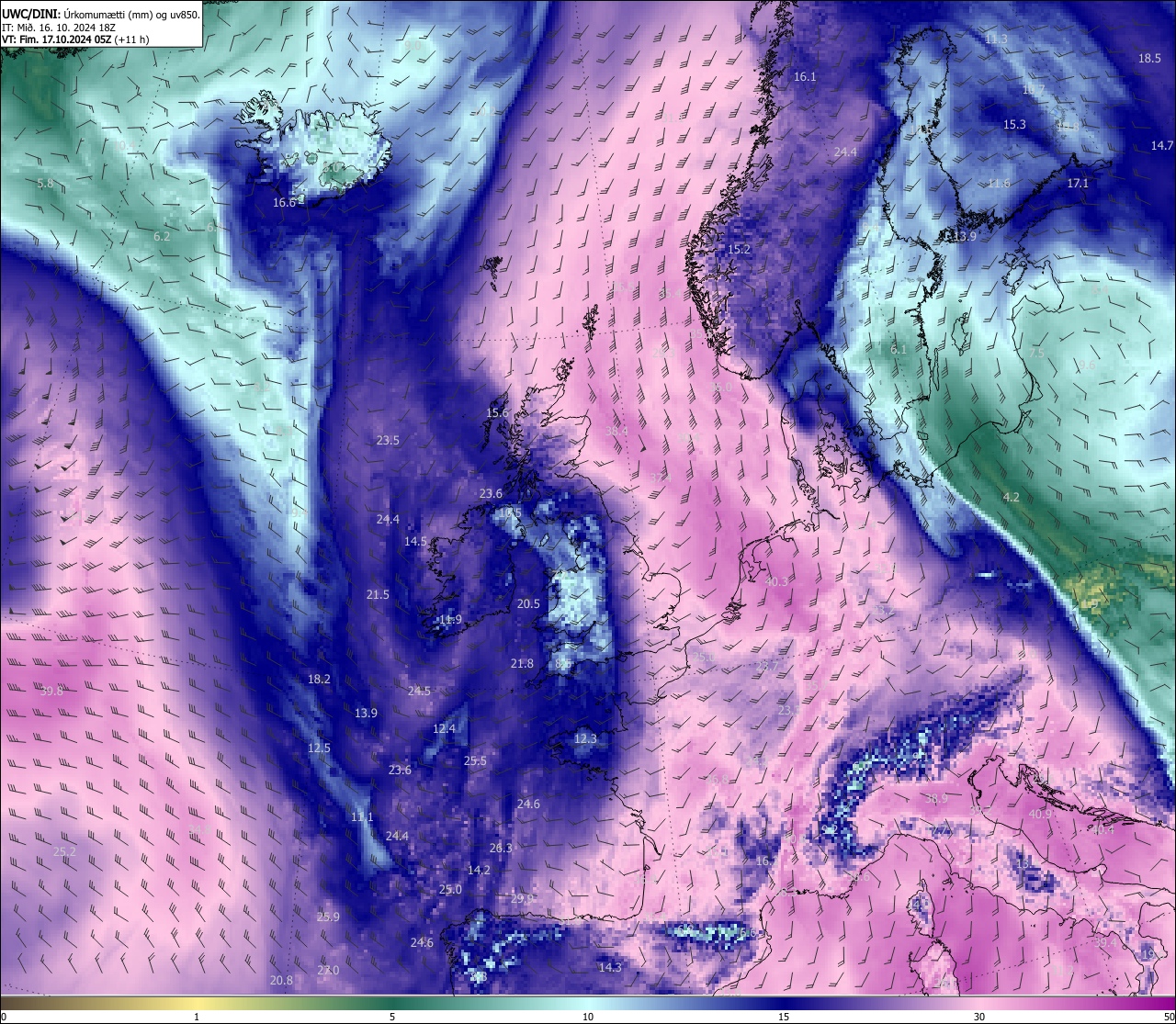Click the 21.8 value label

[x=522, y=663]
